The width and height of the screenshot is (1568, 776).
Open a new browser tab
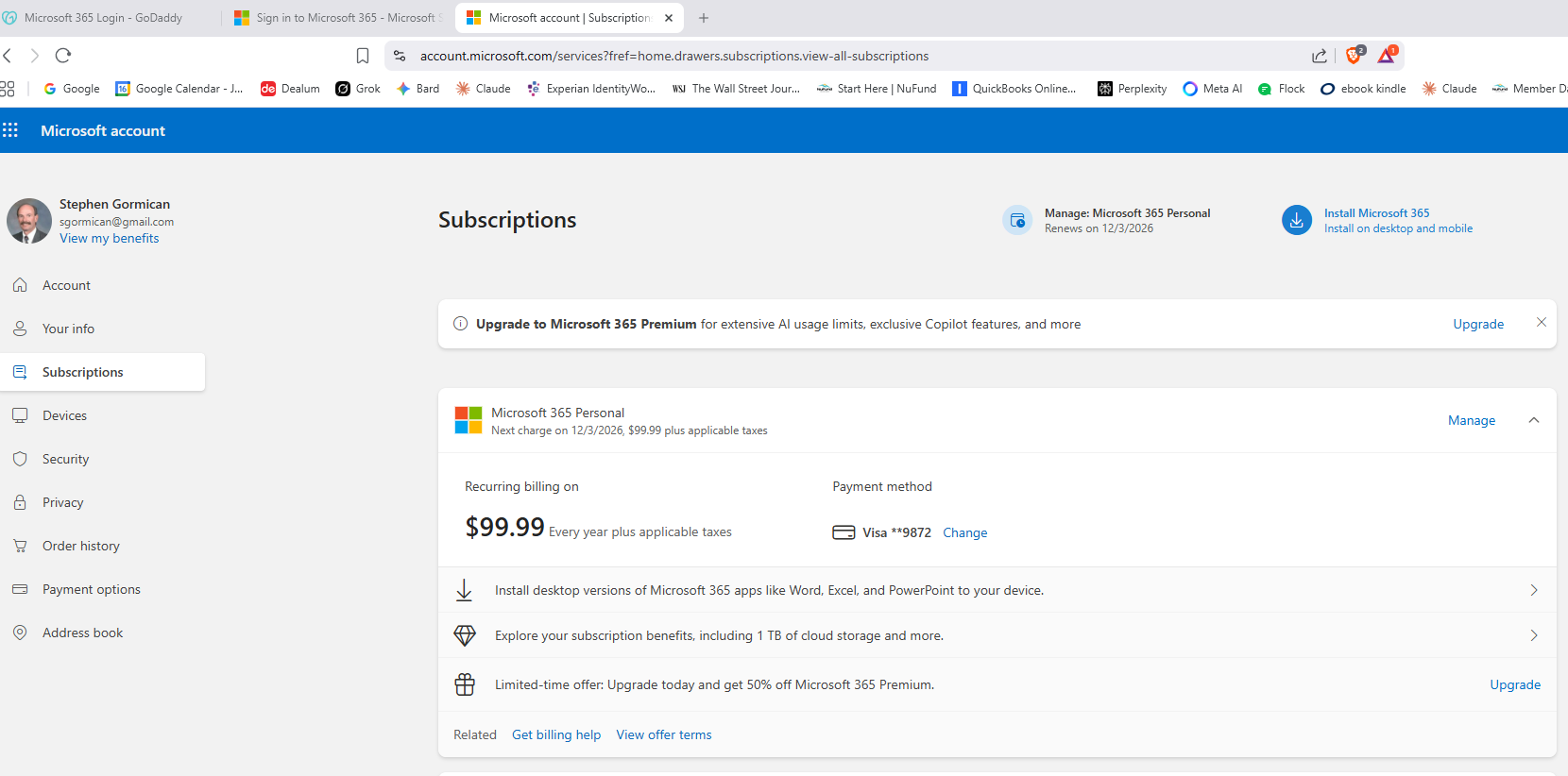704,18
